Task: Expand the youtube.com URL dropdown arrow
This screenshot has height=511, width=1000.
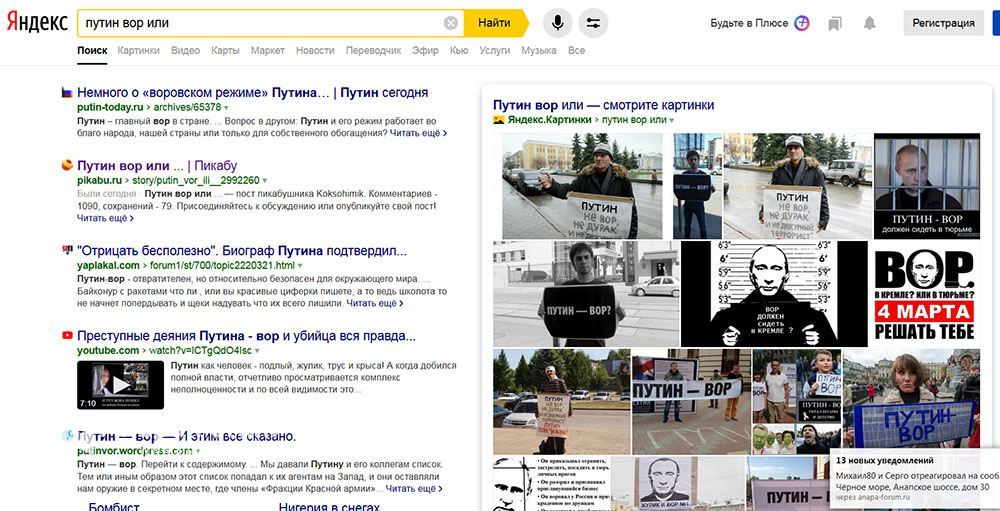Action: click(257, 351)
